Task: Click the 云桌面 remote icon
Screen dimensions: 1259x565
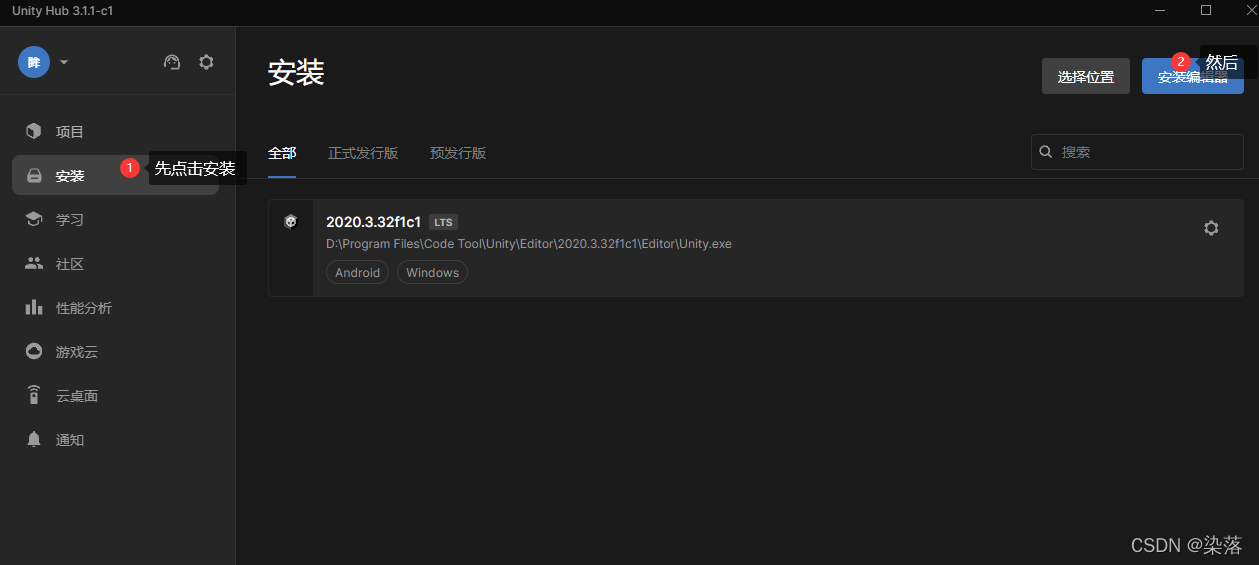Action: (x=34, y=395)
